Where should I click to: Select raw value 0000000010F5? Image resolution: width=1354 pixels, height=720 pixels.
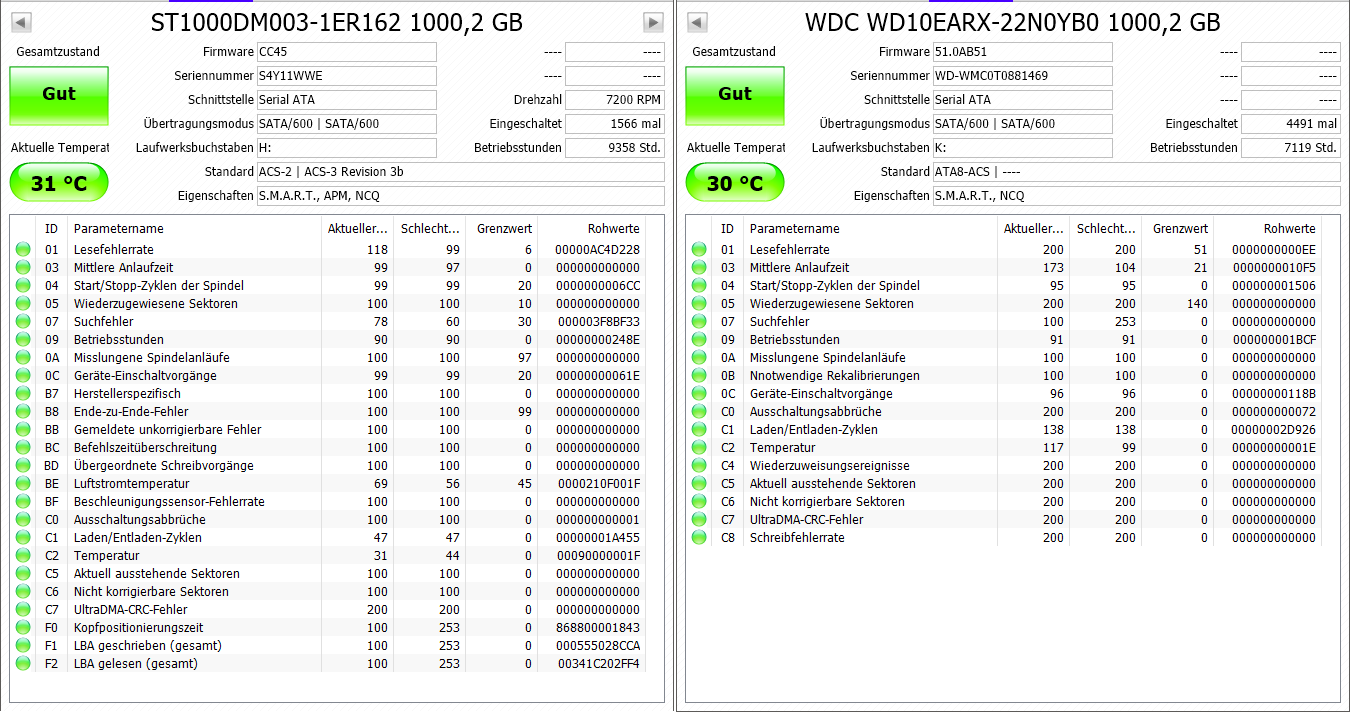pyautogui.click(x=1274, y=268)
